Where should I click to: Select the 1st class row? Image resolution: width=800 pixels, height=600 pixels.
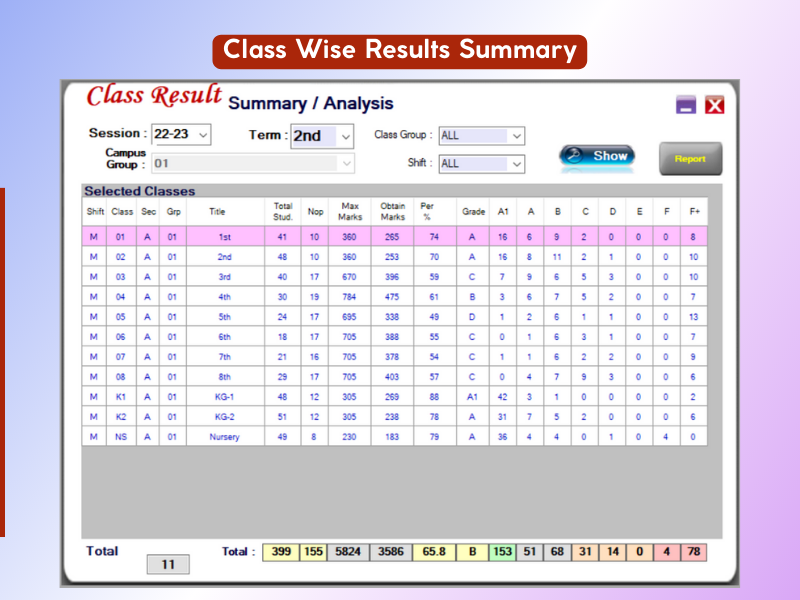[224, 238]
